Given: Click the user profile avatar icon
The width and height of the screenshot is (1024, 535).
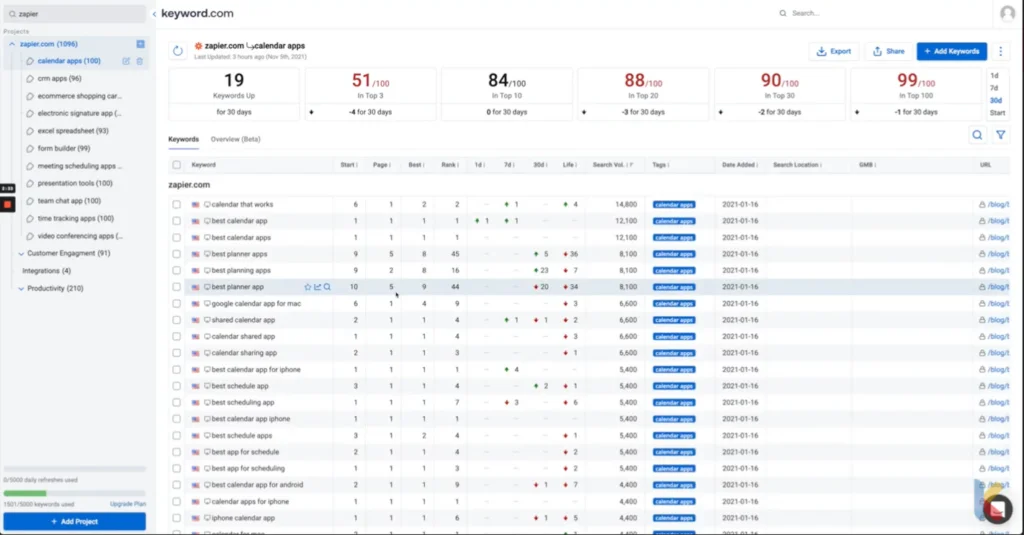Looking at the screenshot, I should (x=1008, y=13).
